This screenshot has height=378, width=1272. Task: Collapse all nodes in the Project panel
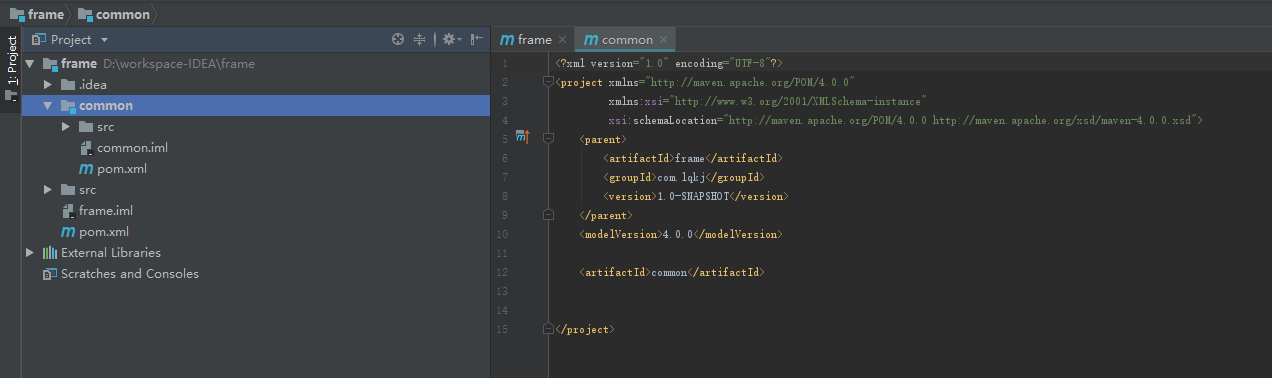[x=420, y=39]
